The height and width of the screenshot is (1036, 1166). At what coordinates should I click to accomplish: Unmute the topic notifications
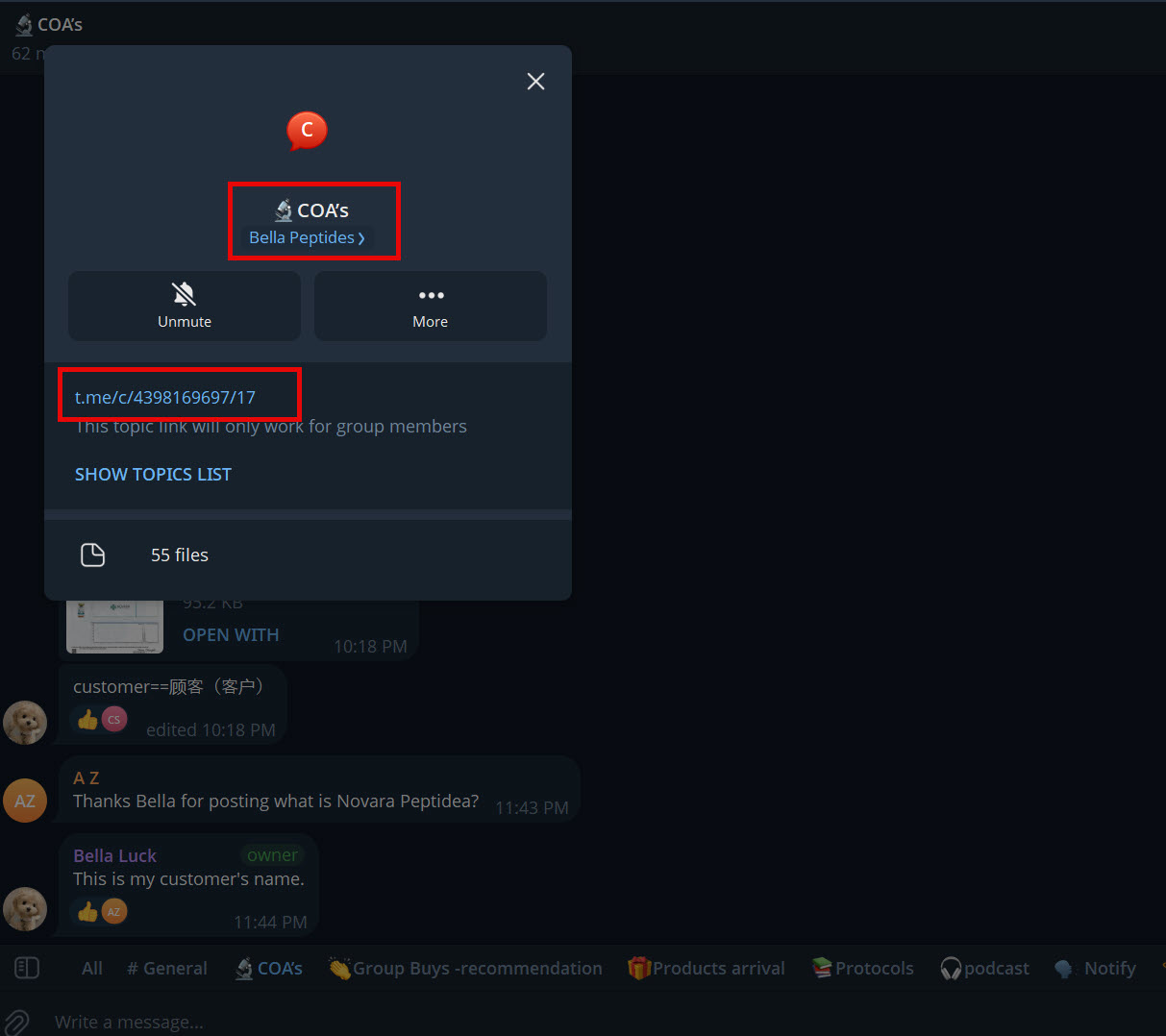[185, 306]
